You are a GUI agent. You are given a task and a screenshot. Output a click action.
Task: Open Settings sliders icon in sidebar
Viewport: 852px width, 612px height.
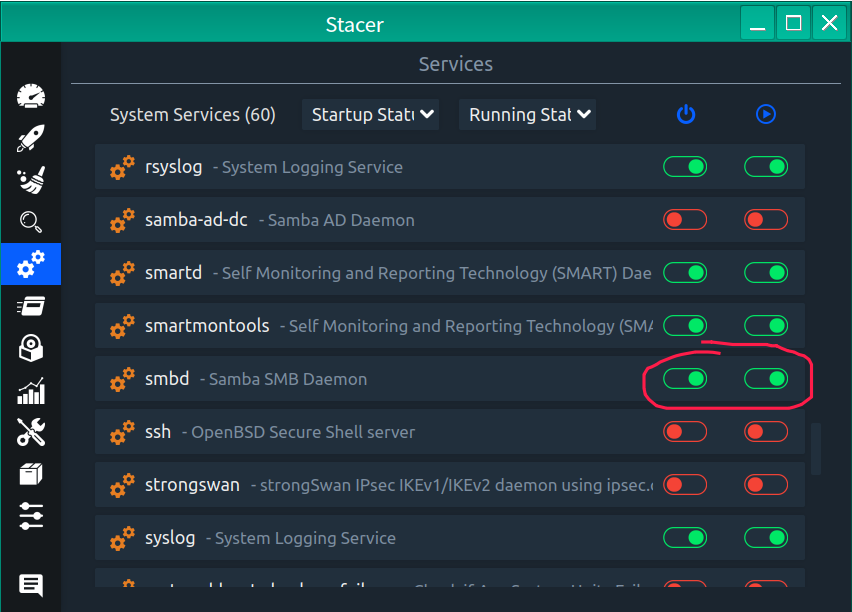(x=31, y=516)
